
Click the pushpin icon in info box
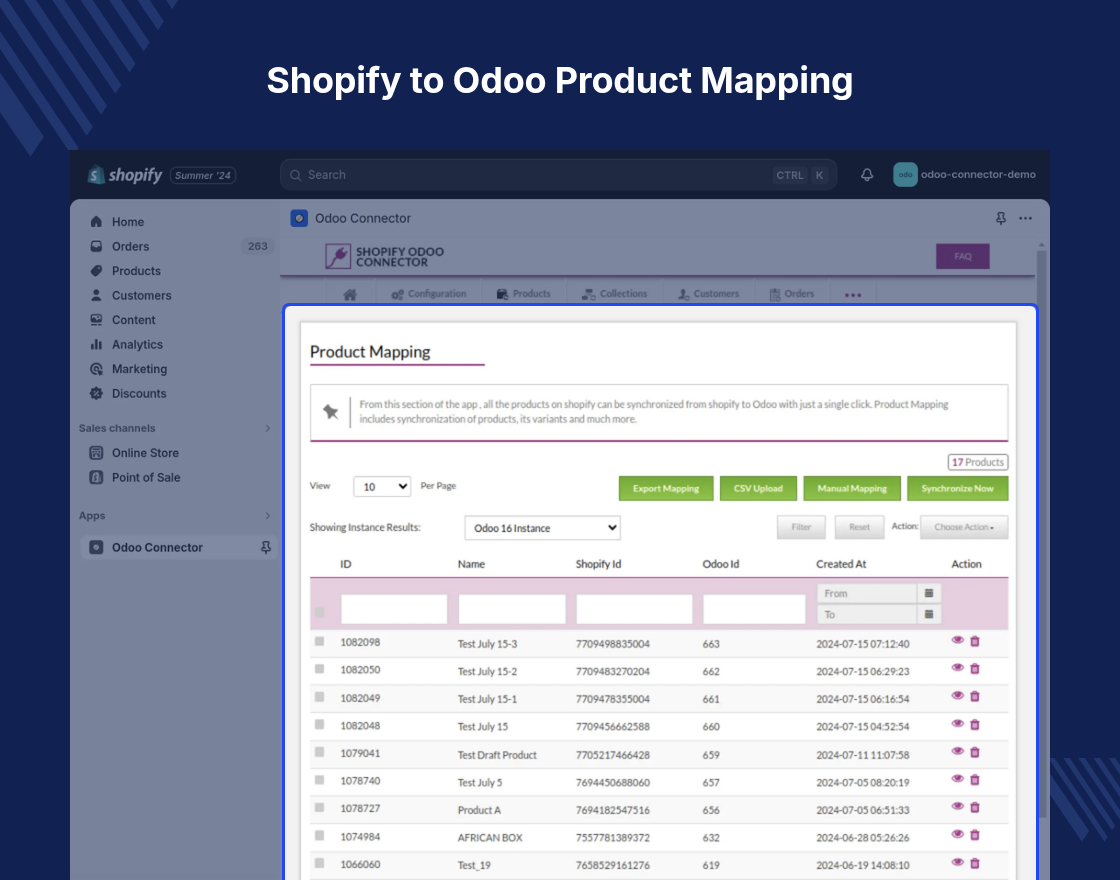330,411
